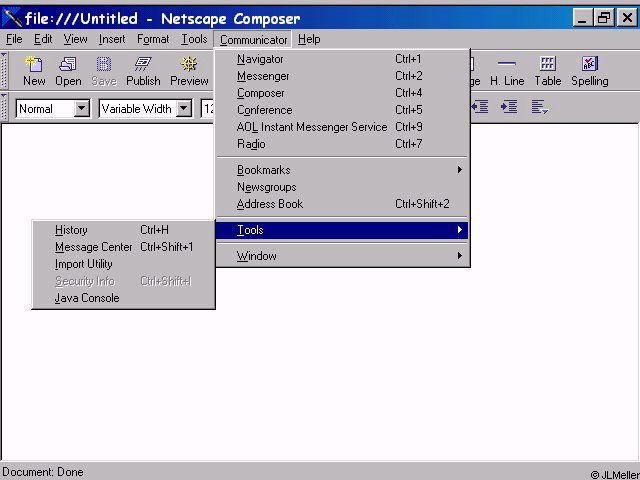The image size is (640, 480).
Task: Open the View menu
Action: coord(75,39)
